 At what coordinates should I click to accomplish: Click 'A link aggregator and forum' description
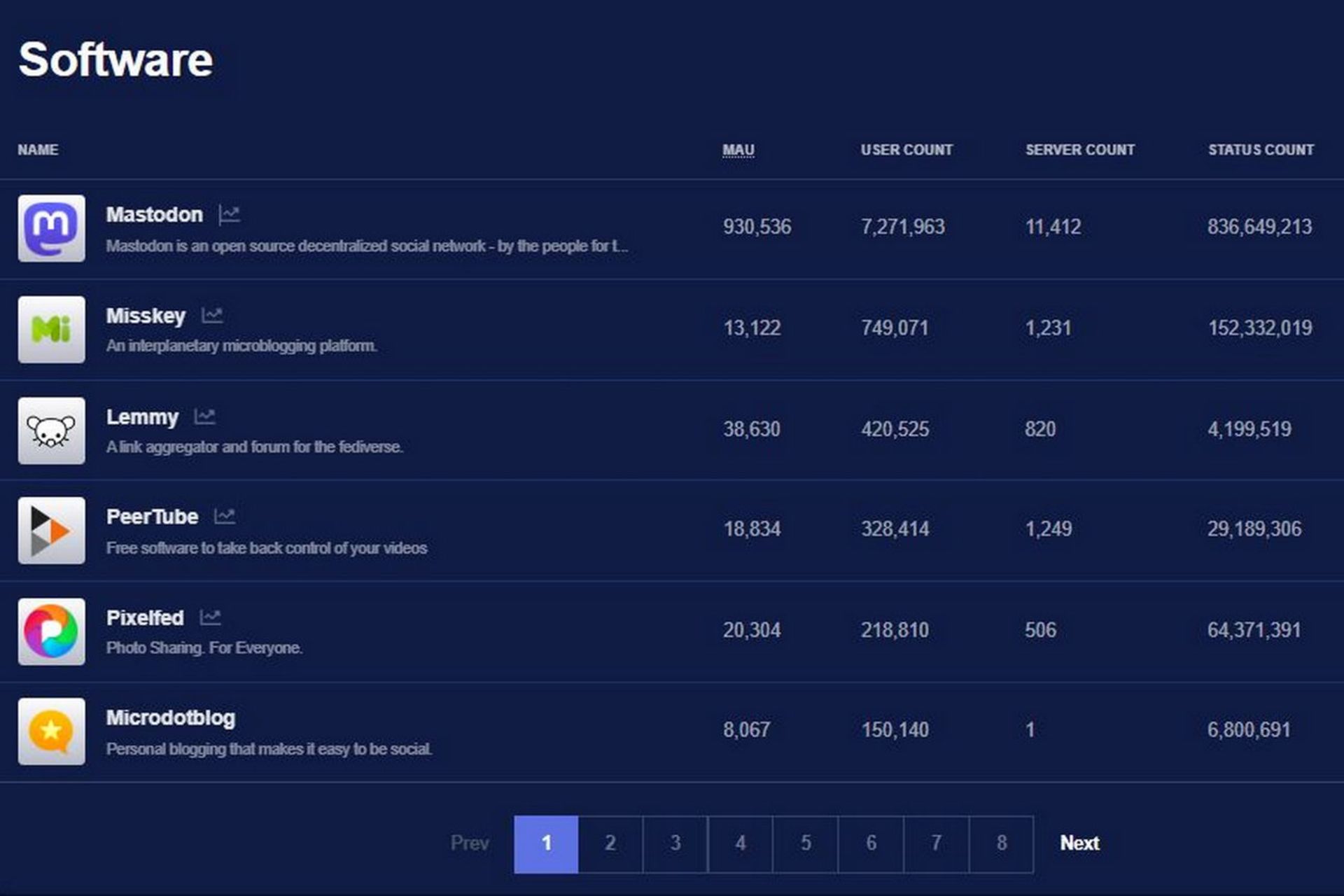click(255, 447)
